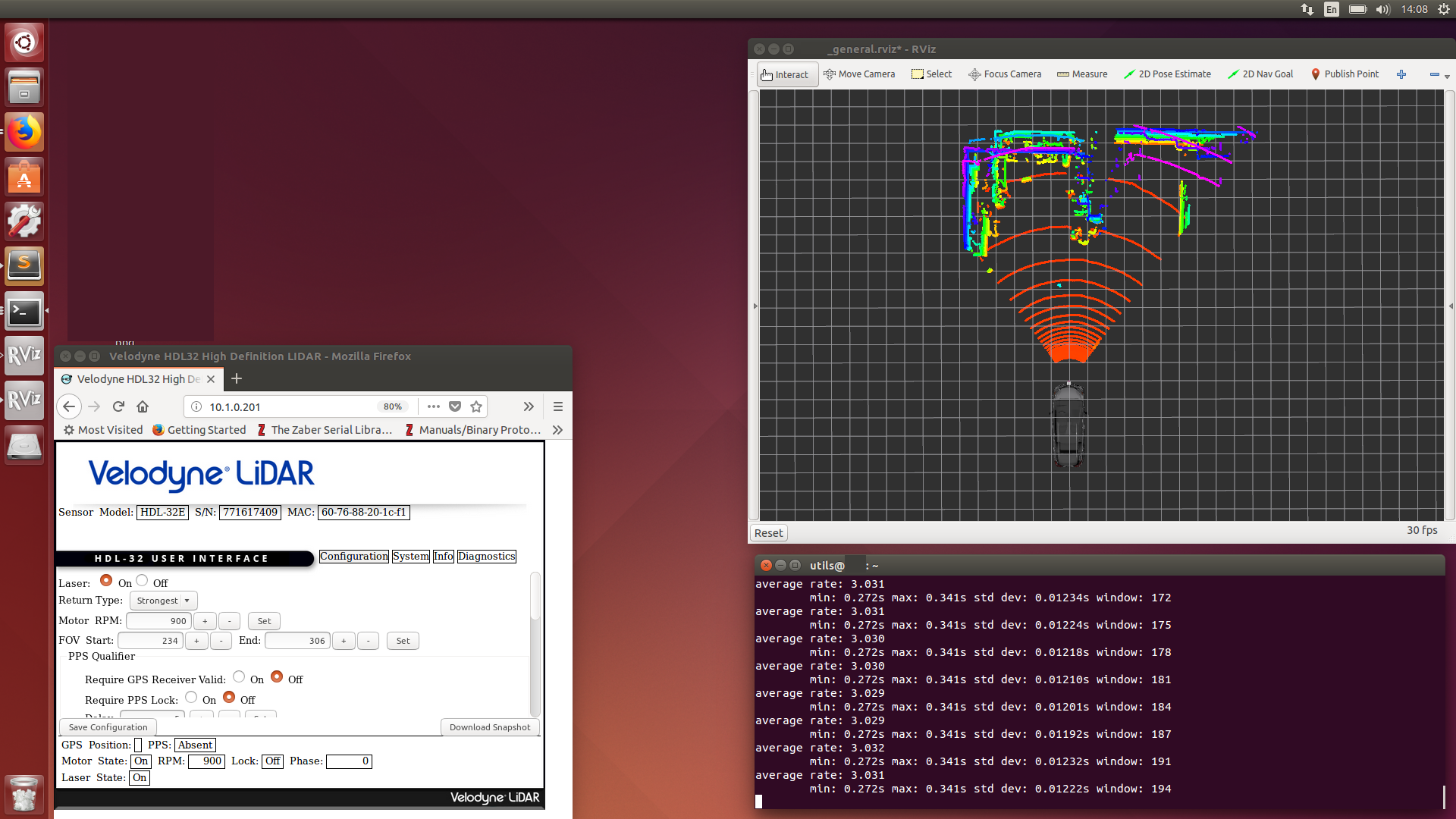Open Firefox hamburger menu
This screenshot has width=1456, height=819.
558,406
